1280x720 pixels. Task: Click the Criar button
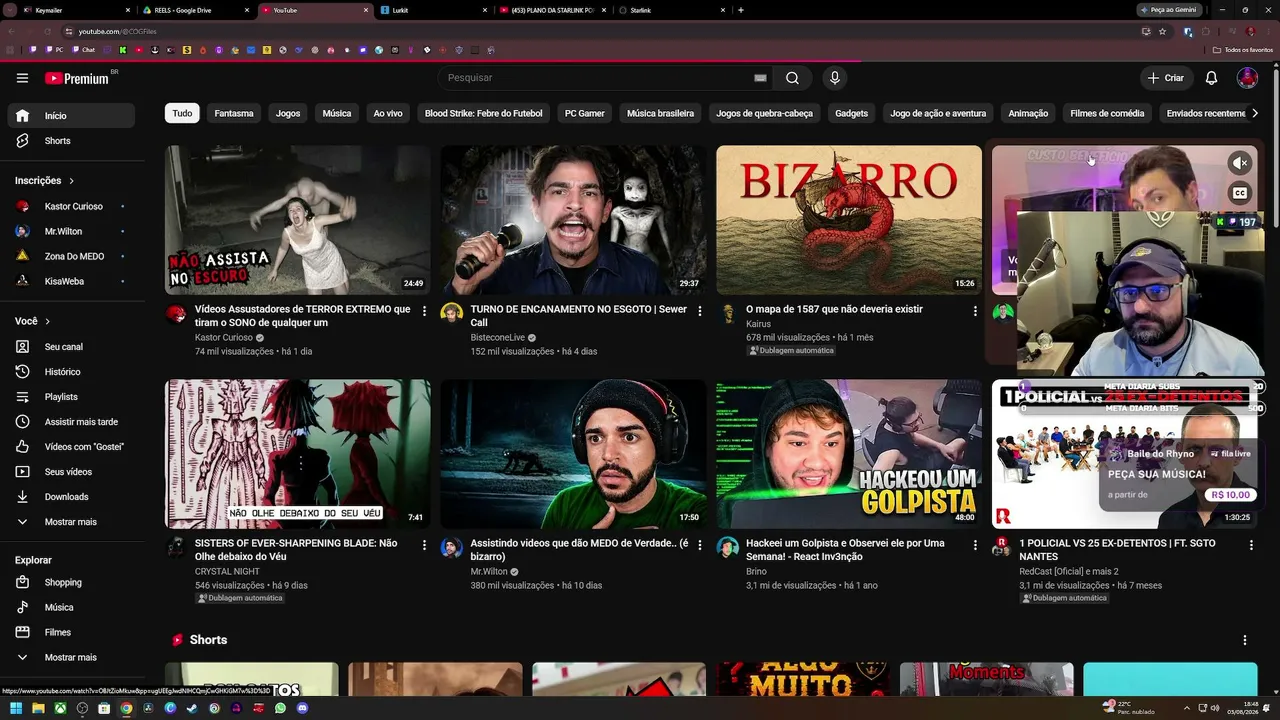(x=1166, y=78)
